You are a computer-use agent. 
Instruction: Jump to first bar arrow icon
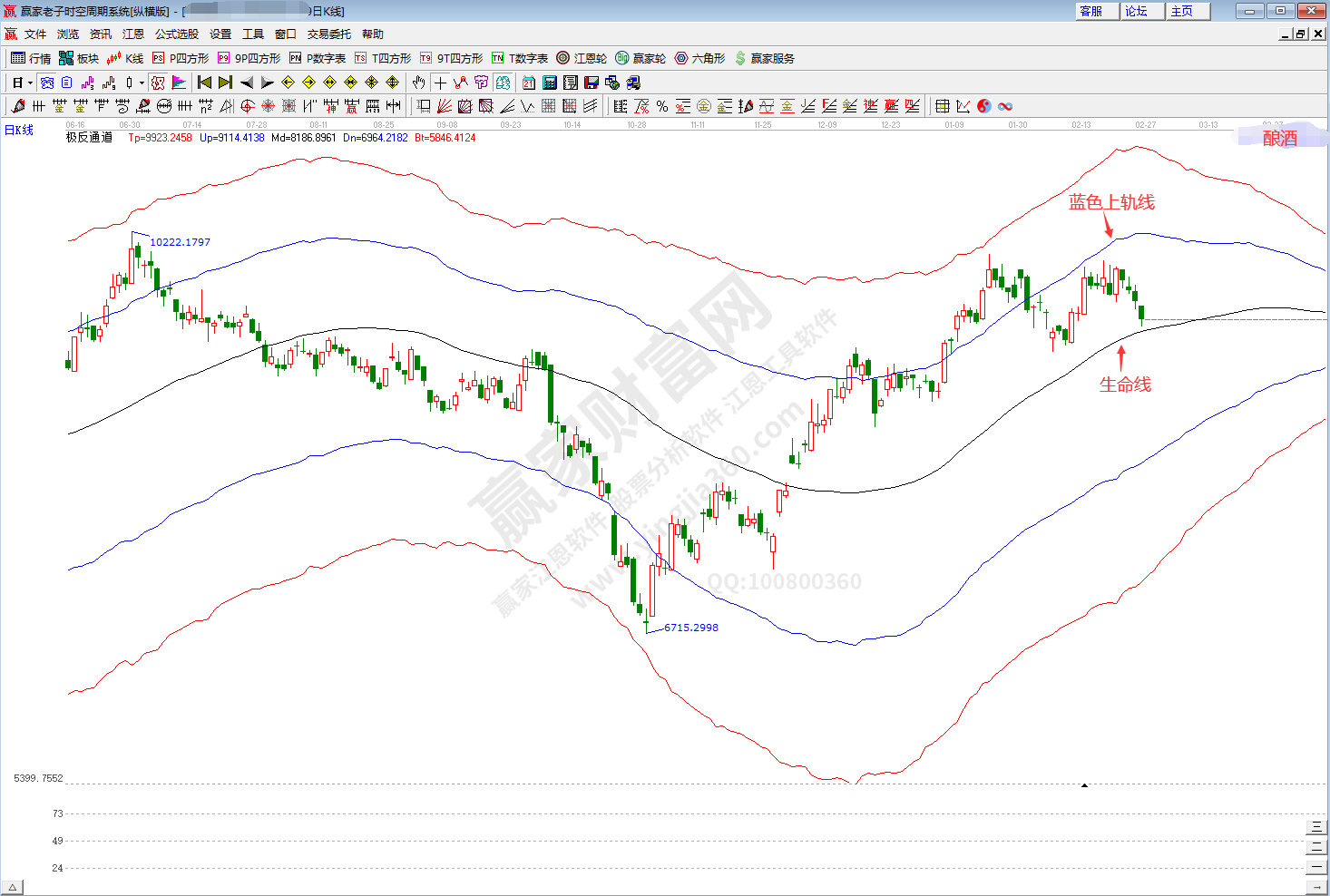click(x=204, y=83)
